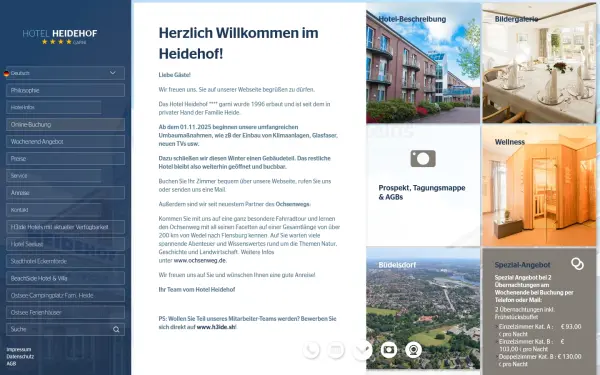Open Ostsee Ferienhäuser sidebar entry
Image resolution: width=600 pixels, height=375 pixels.
click(65, 312)
